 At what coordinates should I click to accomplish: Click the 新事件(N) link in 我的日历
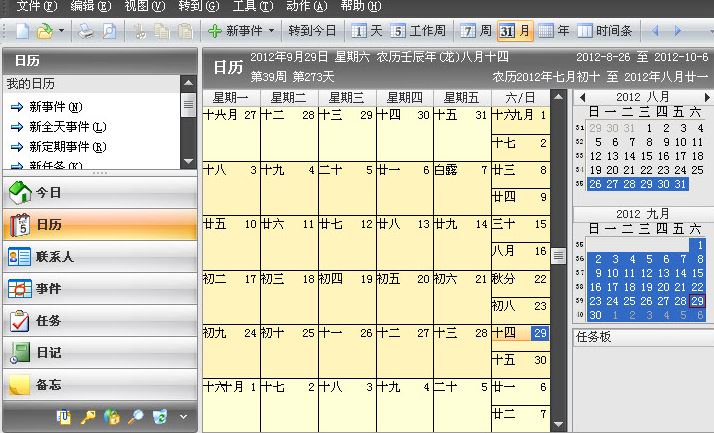tap(56, 107)
